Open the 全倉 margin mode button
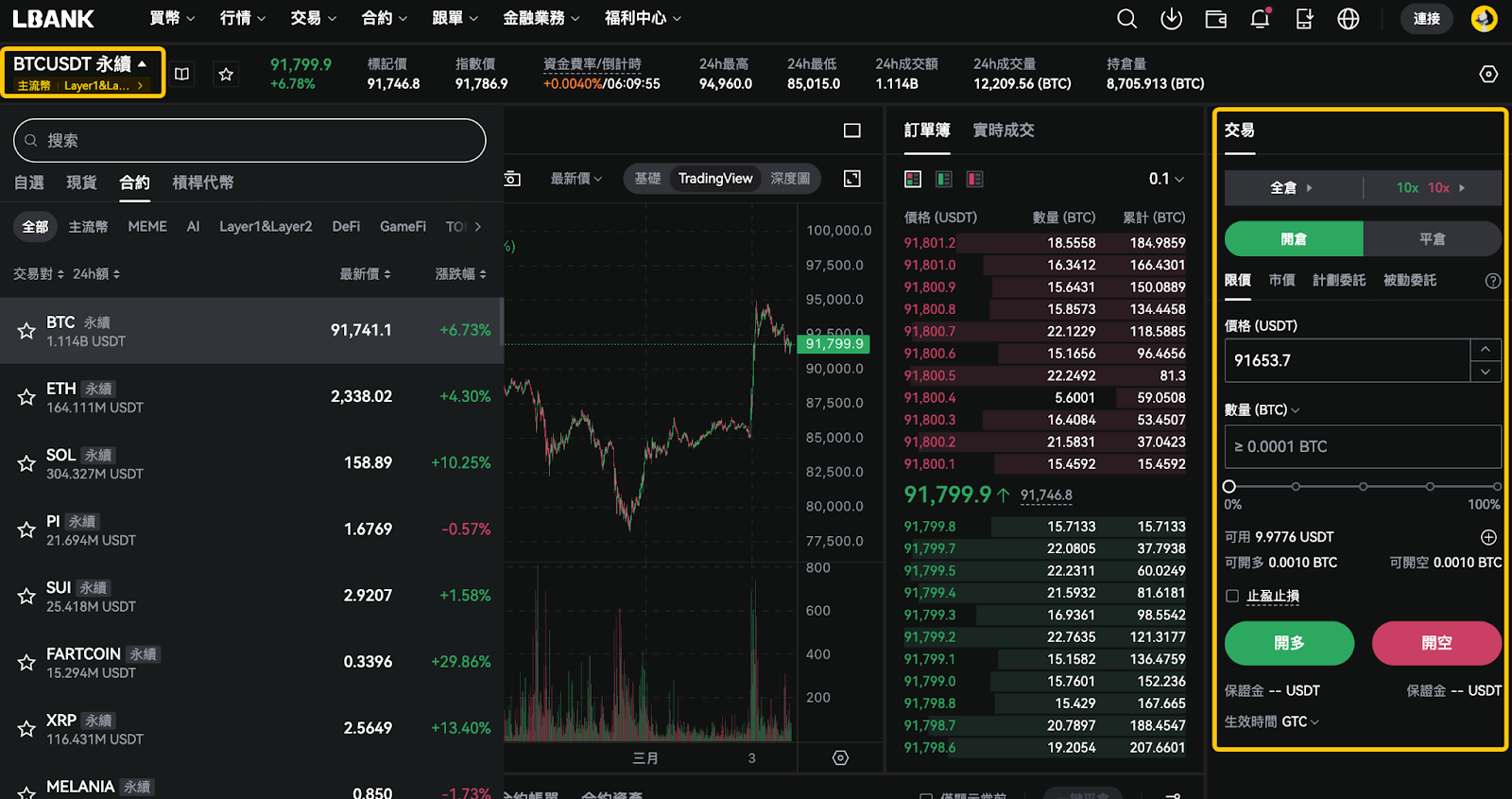 [1292, 188]
